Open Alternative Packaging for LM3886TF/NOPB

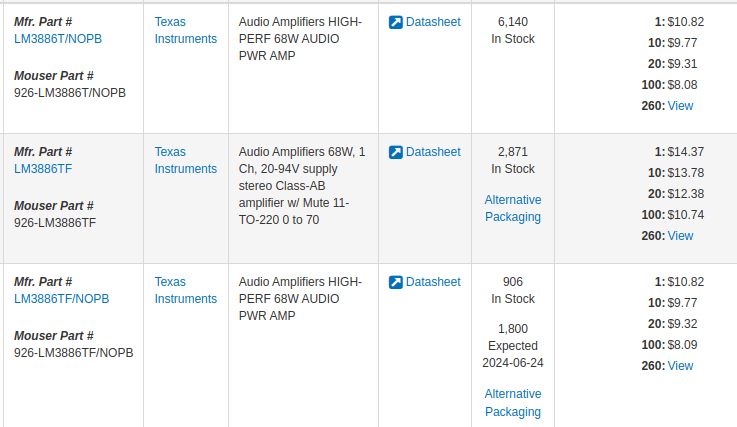coord(513,403)
